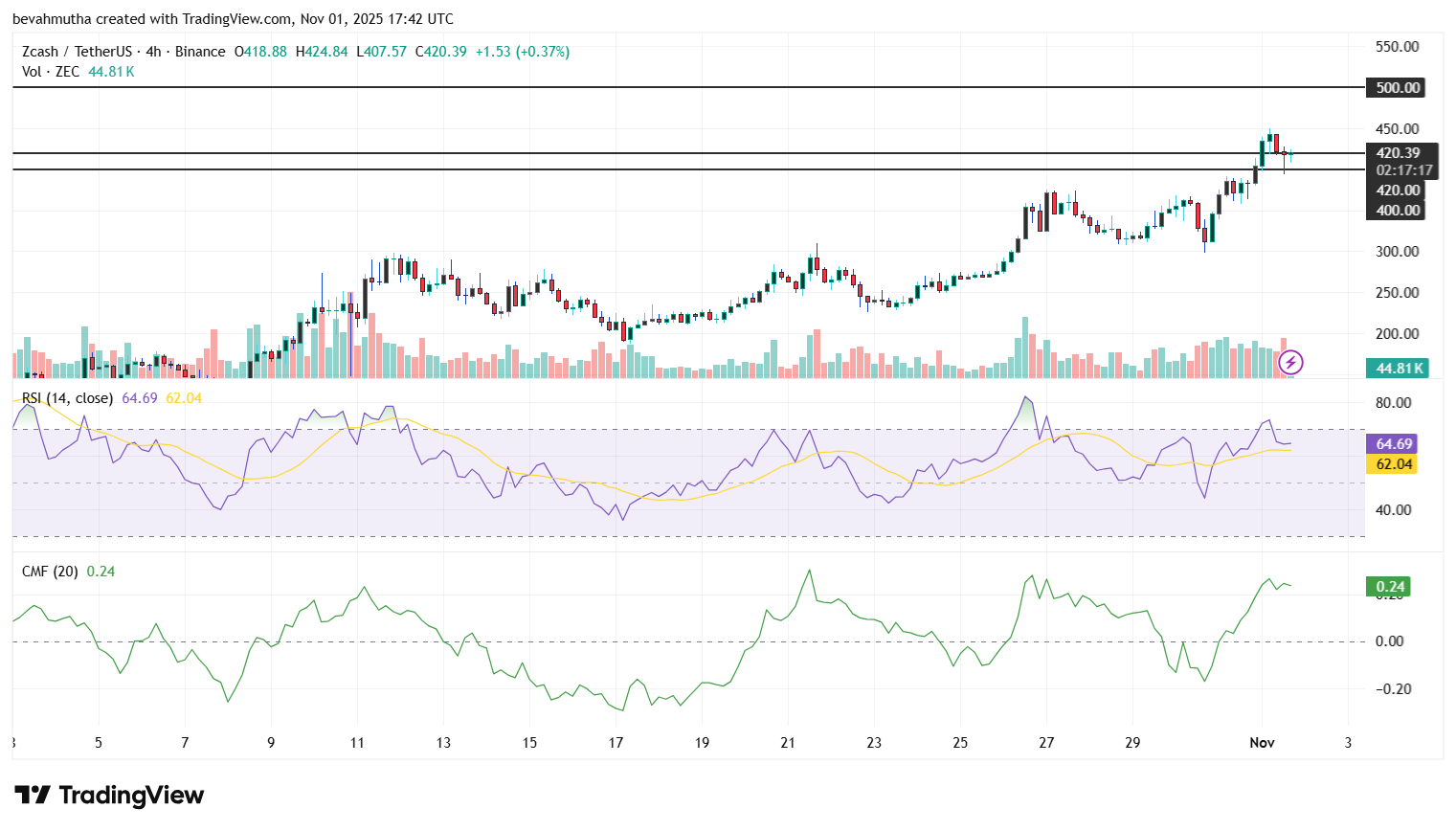Click the CMF (20) indicator title

click(x=50, y=572)
